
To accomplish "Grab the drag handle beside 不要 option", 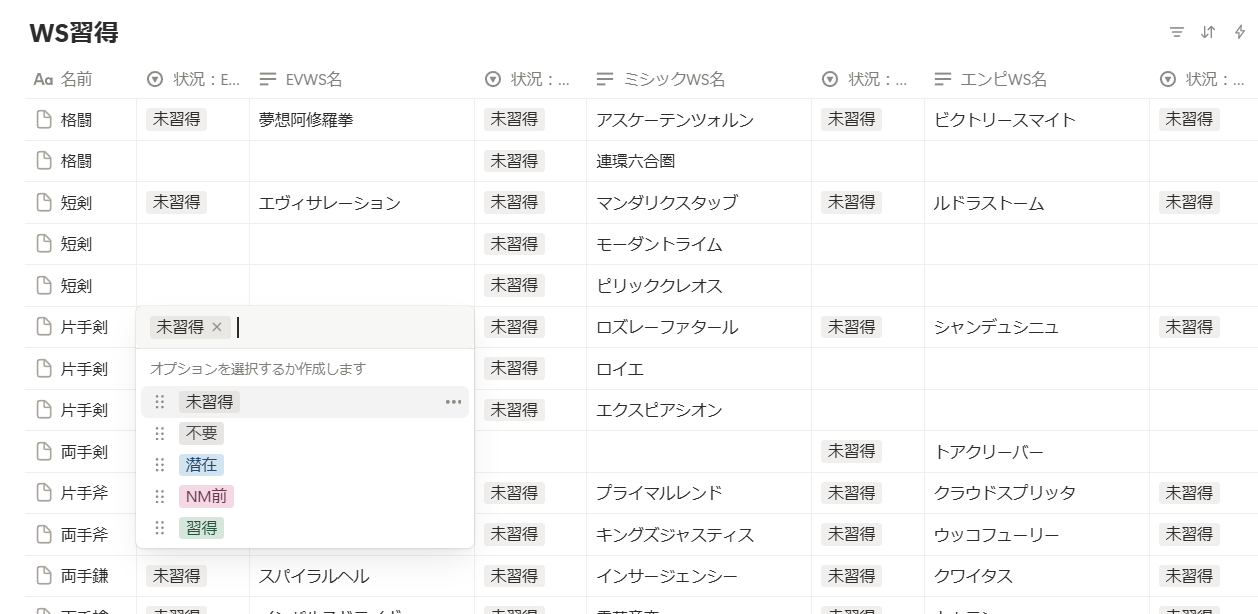I will coord(160,434).
